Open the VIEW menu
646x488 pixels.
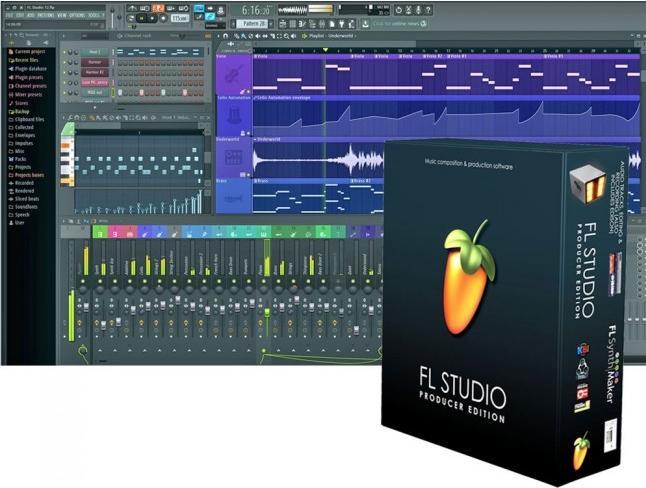tap(61, 15)
